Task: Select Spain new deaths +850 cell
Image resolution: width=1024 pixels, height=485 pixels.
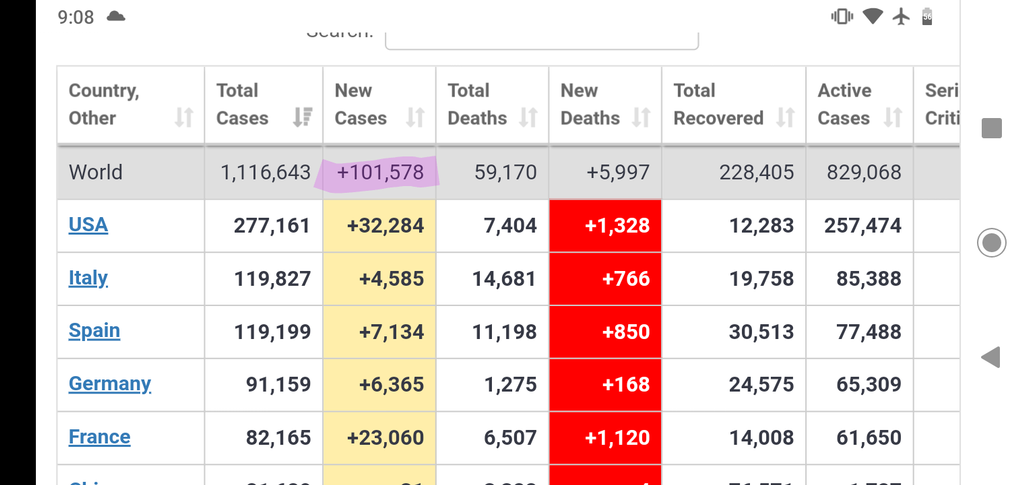Action: pos(605,332)
